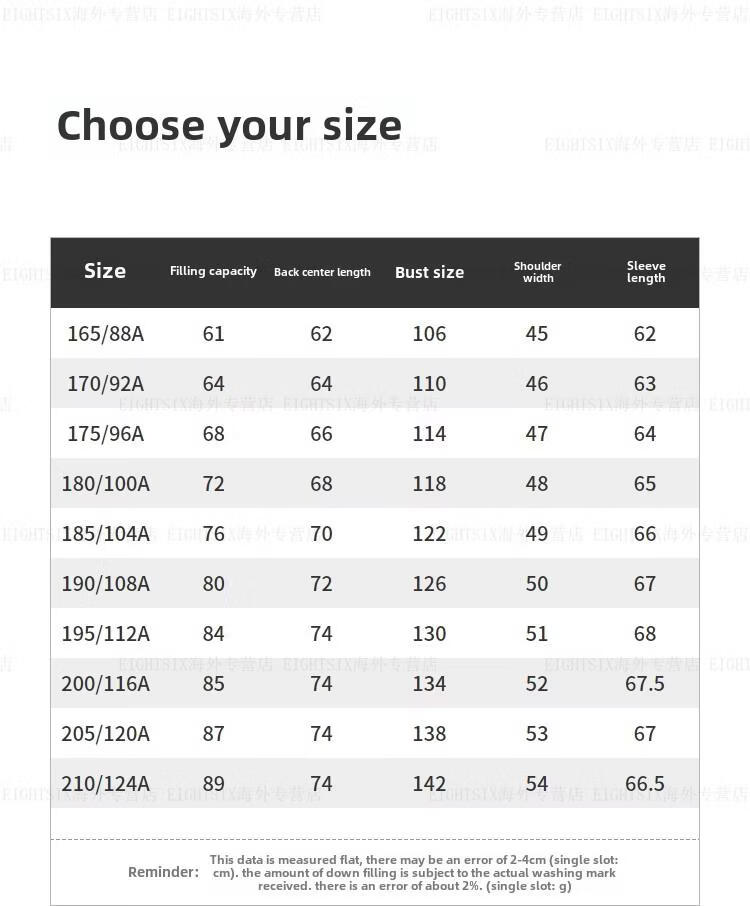
Task: Click the Shoulder width column header
Action: (x=538, y=272)
